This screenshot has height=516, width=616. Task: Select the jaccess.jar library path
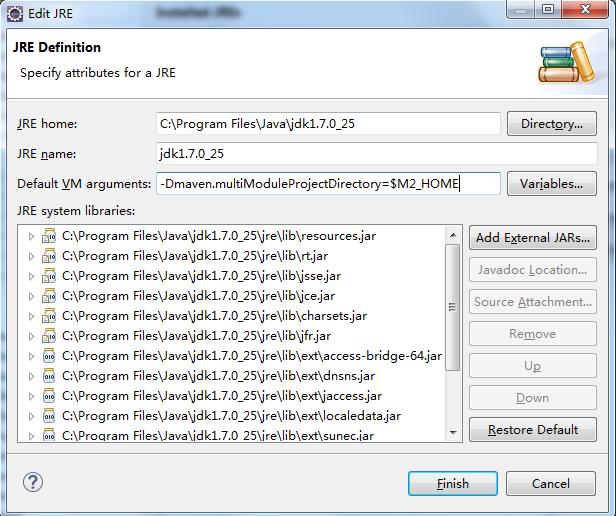coord(222,396)
